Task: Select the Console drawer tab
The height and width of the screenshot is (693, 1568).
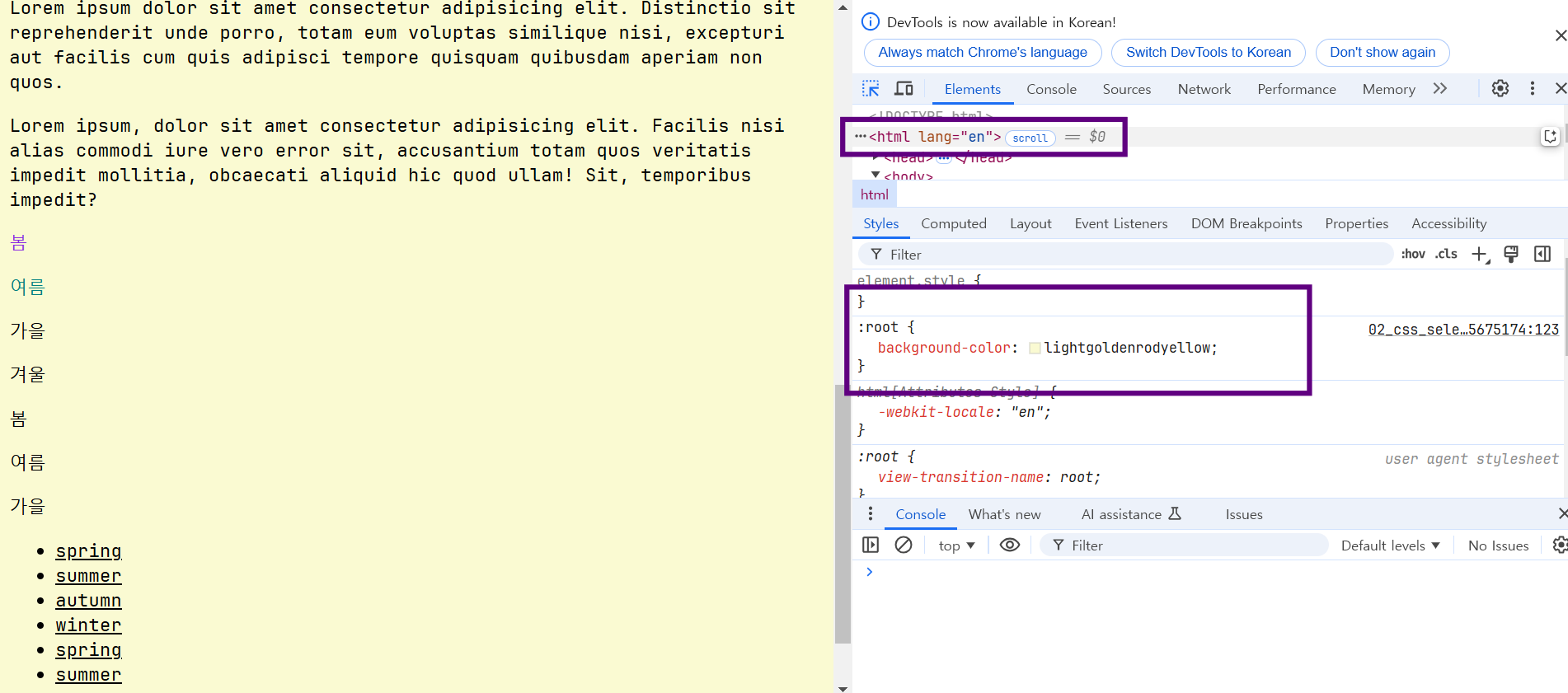Action: pyautogui.click(x=920, y=514)
